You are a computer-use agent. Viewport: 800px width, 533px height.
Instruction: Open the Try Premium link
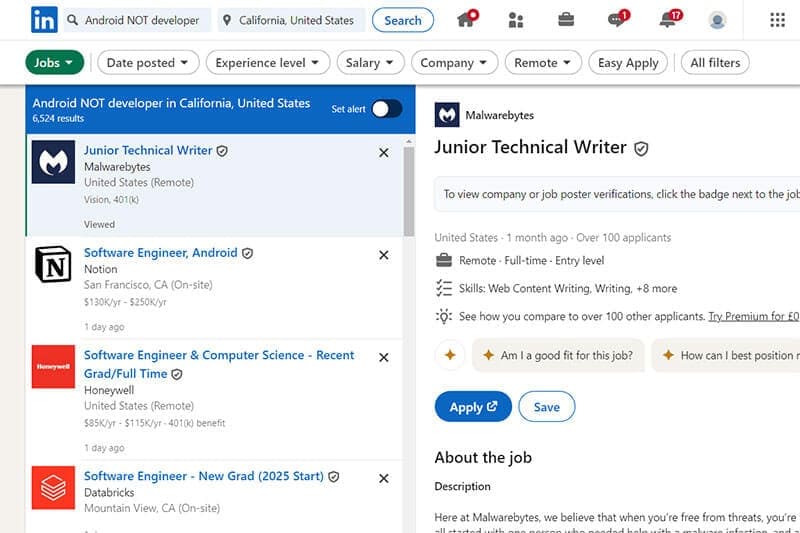click(754, 316)
